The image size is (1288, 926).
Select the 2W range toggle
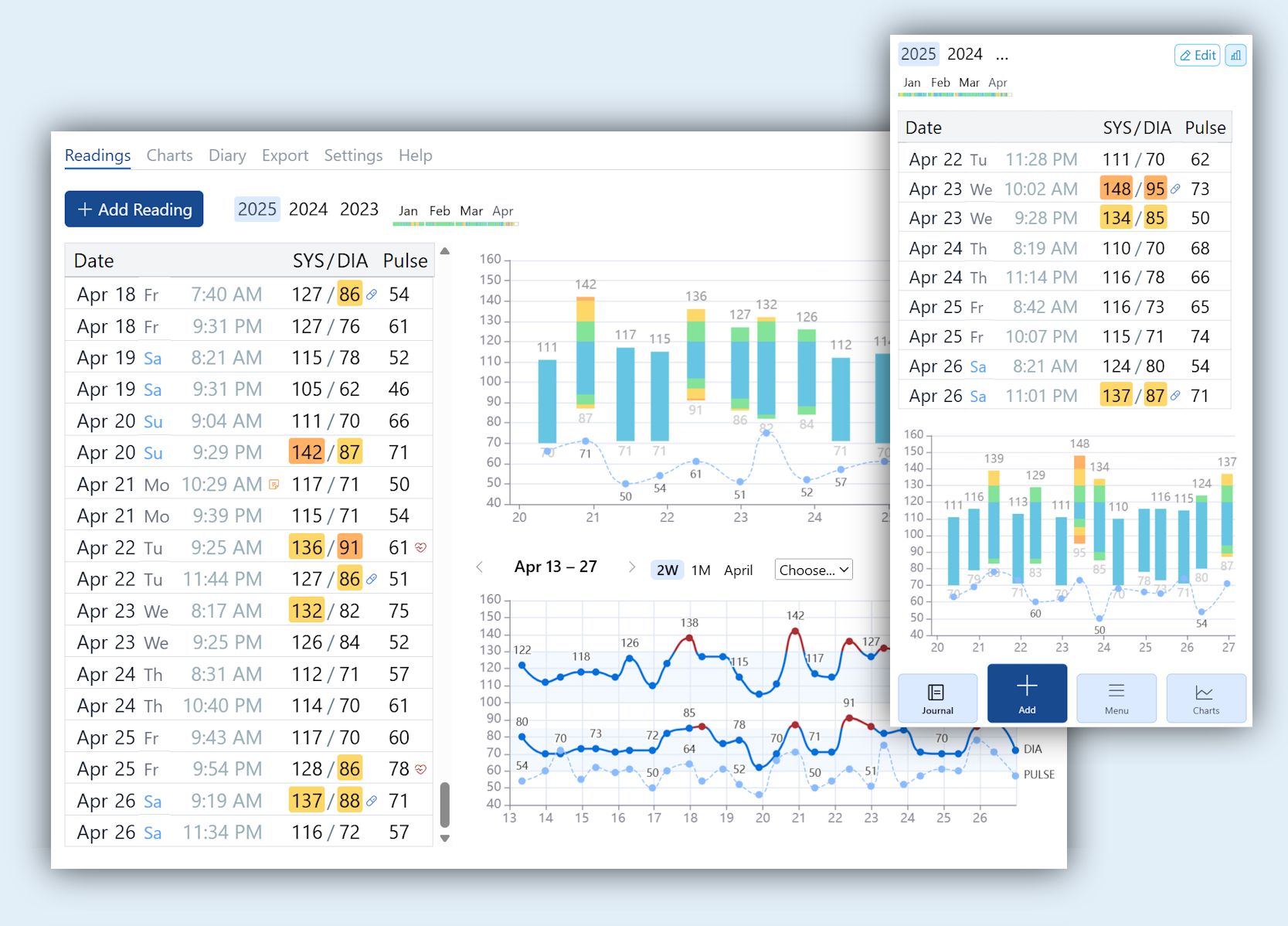point(667,570)
